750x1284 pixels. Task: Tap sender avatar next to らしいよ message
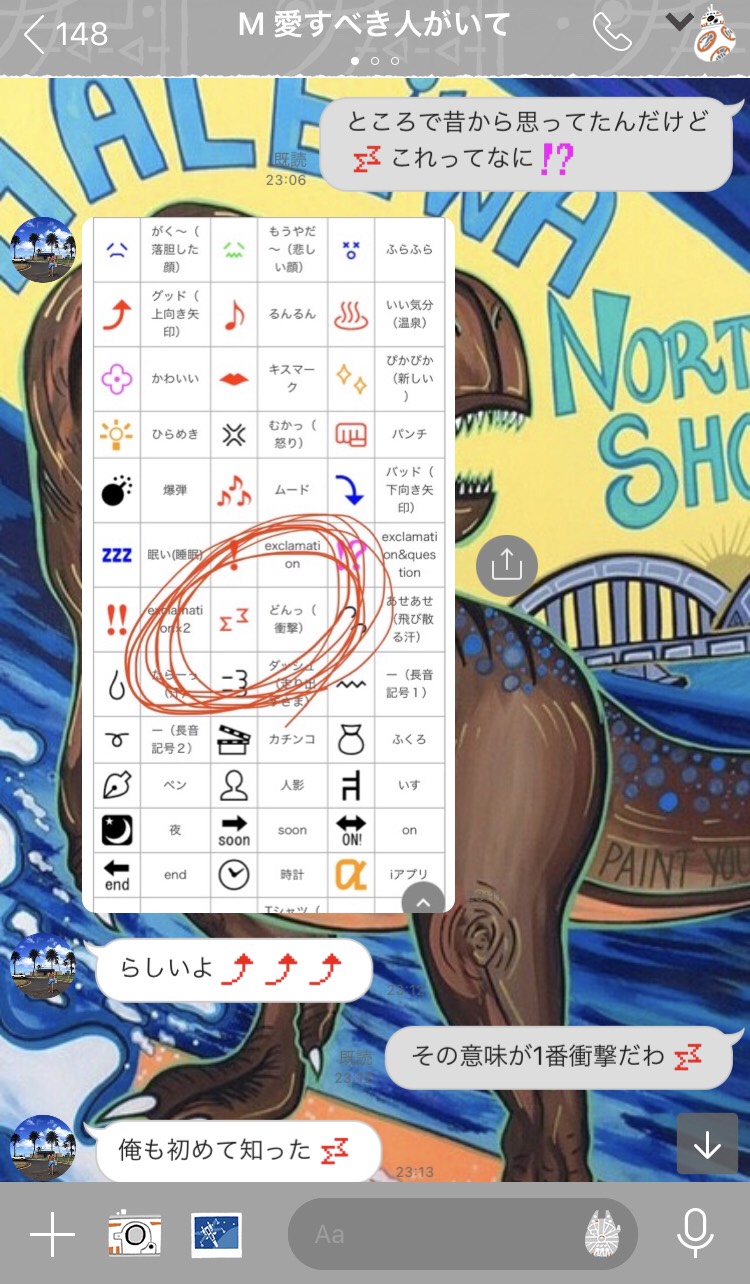pos(43,966)
